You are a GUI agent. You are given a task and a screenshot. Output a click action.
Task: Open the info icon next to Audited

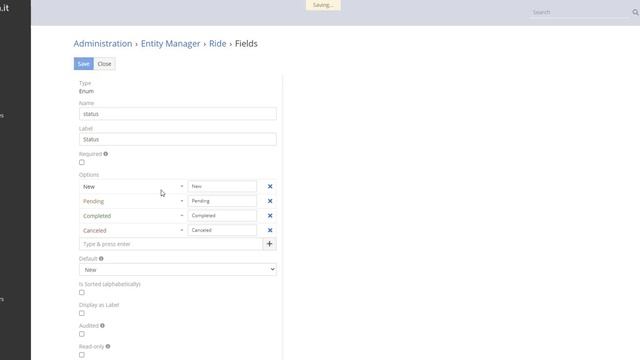point(102,325)
